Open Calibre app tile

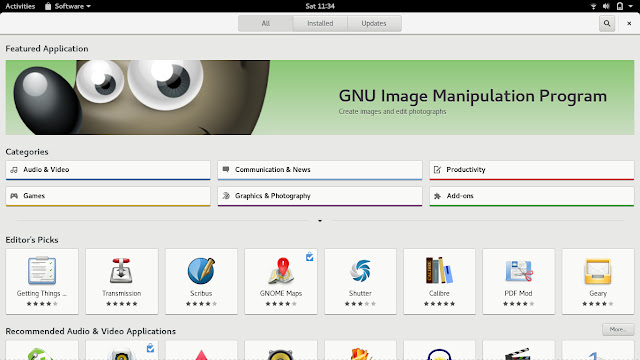(x=439, y=281)
